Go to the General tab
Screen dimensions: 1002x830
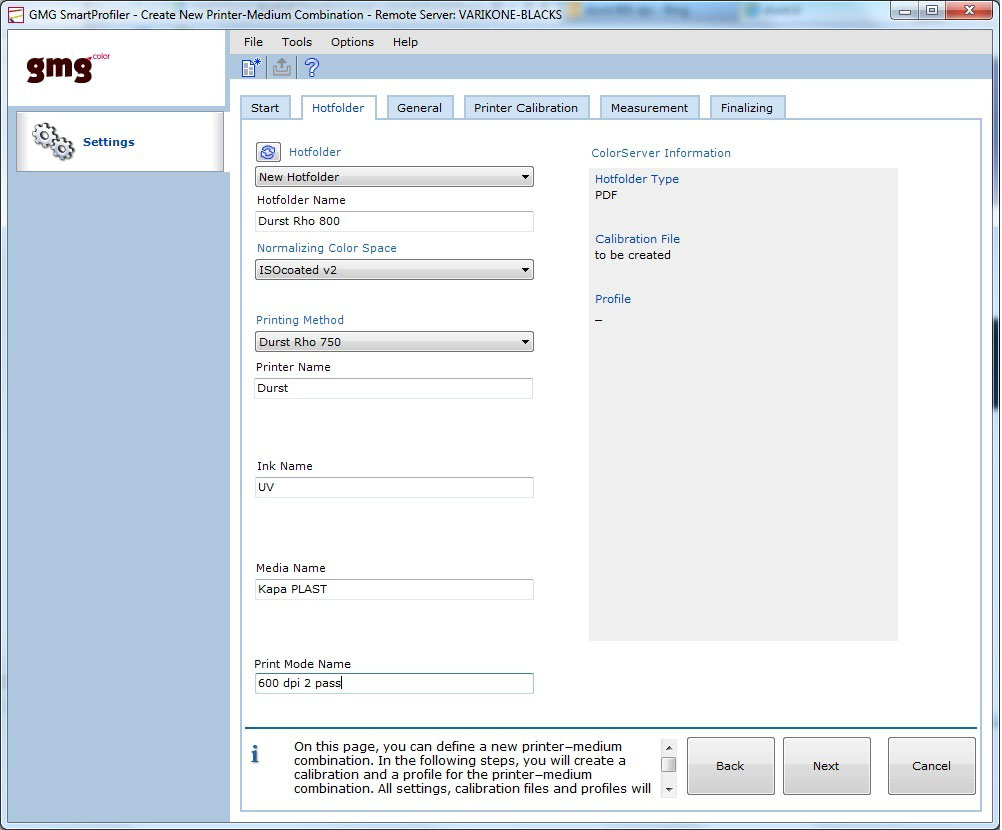[419, 107]
